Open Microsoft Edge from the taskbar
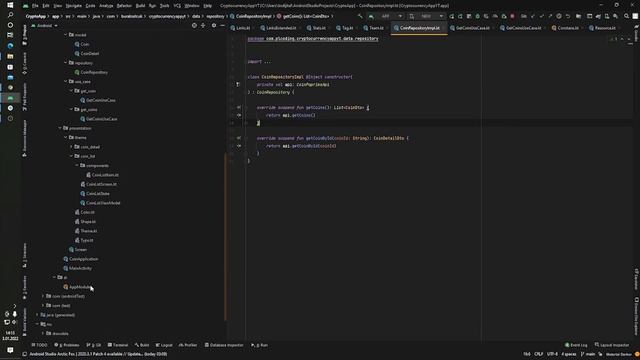The image size is (640, 360). 10,46
